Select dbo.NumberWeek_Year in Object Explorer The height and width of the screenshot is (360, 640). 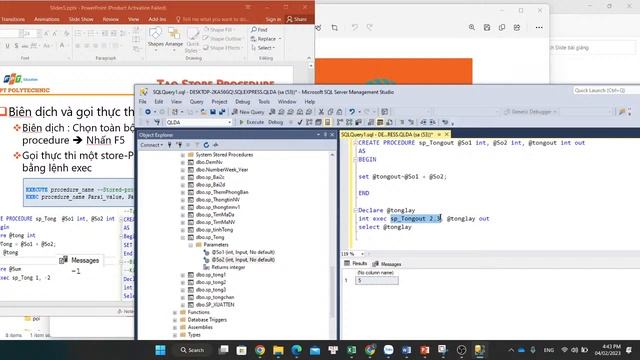click(222, 170)
